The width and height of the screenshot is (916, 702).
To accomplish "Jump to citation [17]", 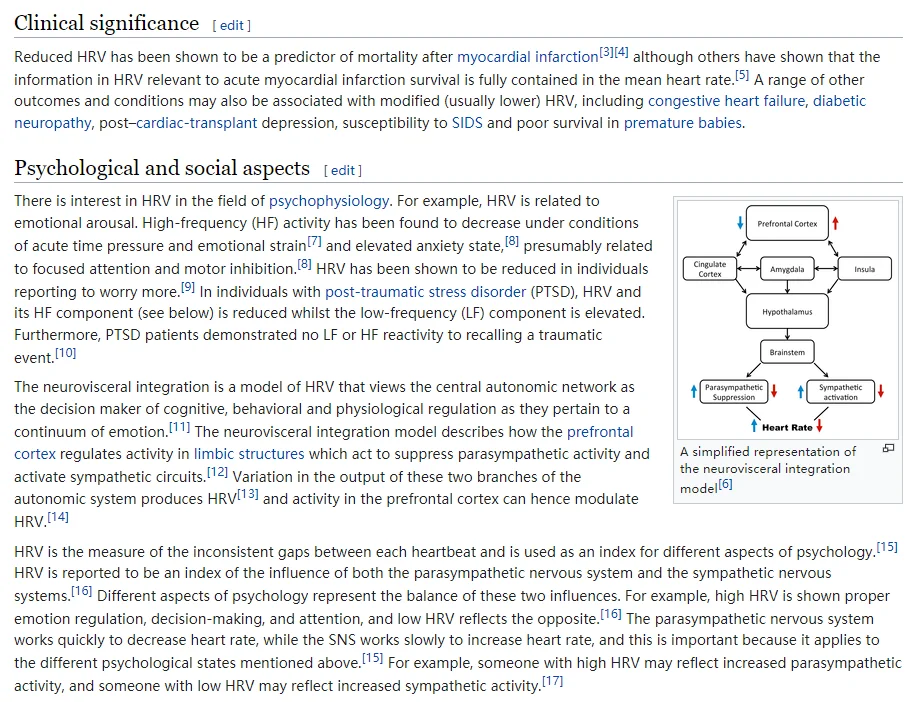I will [x=552, y=681].
